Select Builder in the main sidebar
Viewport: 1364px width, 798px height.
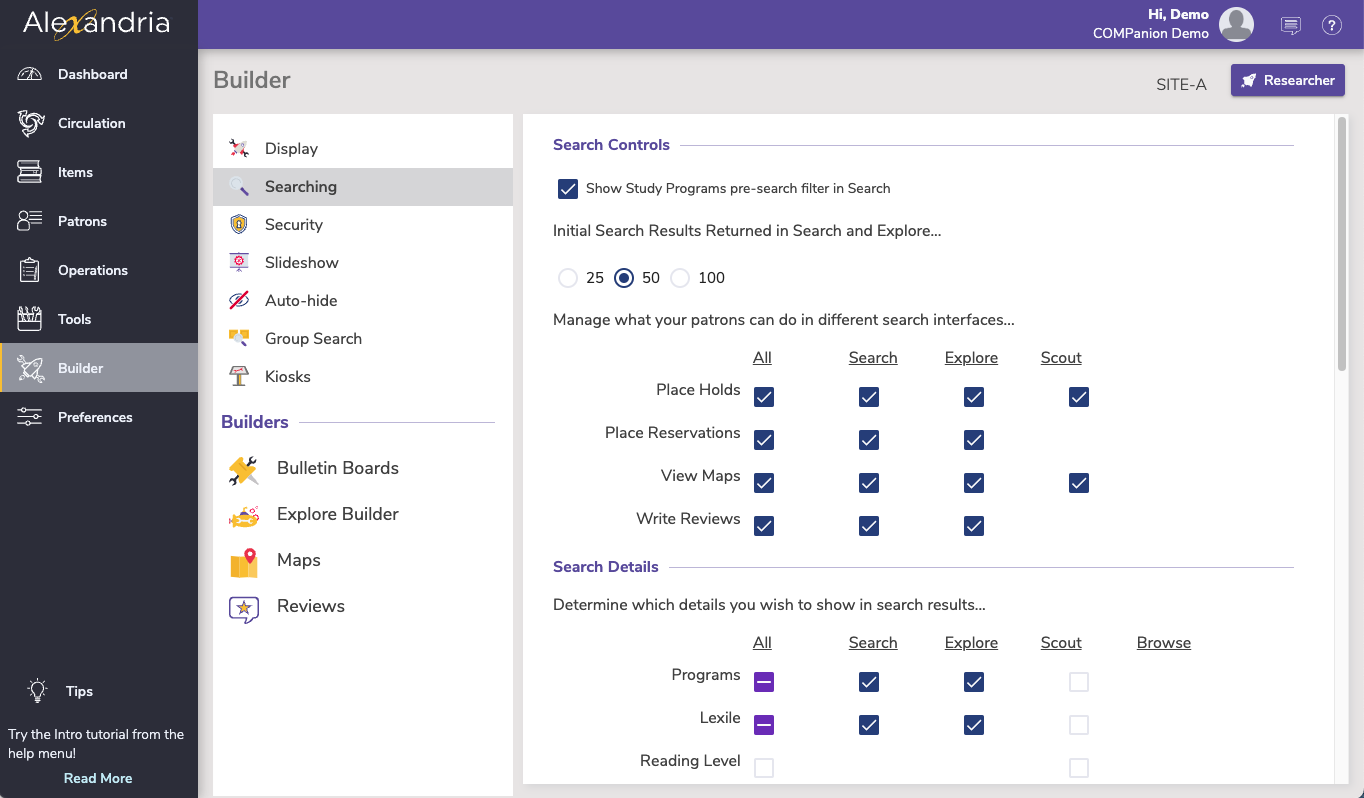(99, 368)
